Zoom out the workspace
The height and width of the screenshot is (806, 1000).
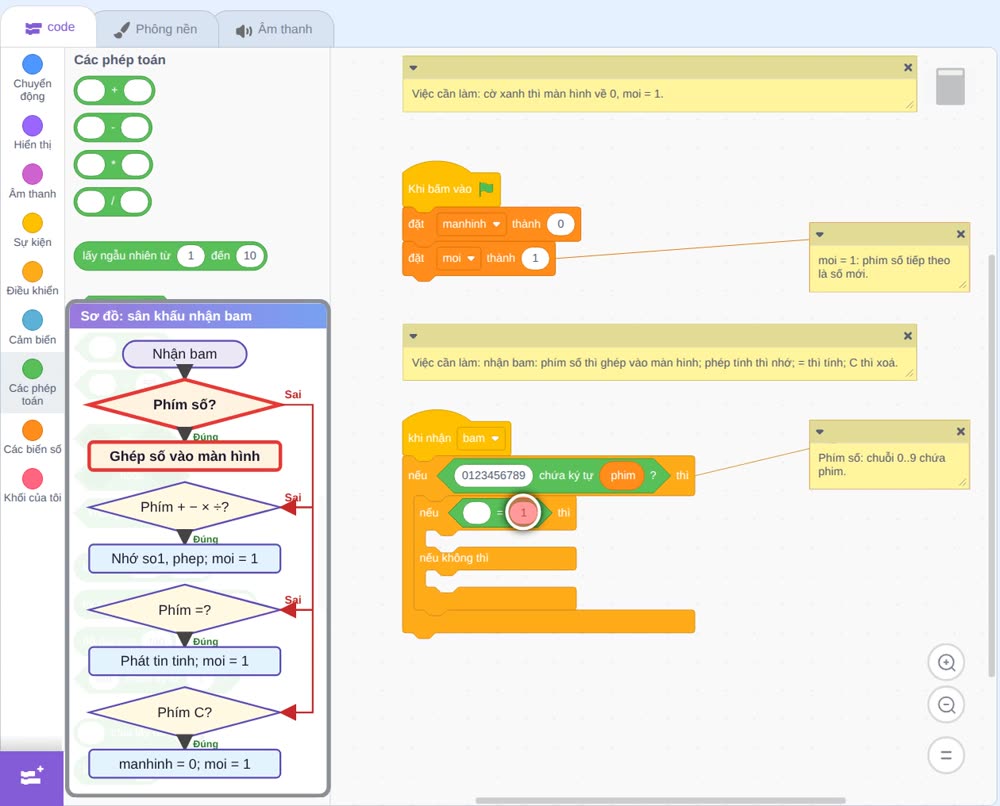pos(946,705)
